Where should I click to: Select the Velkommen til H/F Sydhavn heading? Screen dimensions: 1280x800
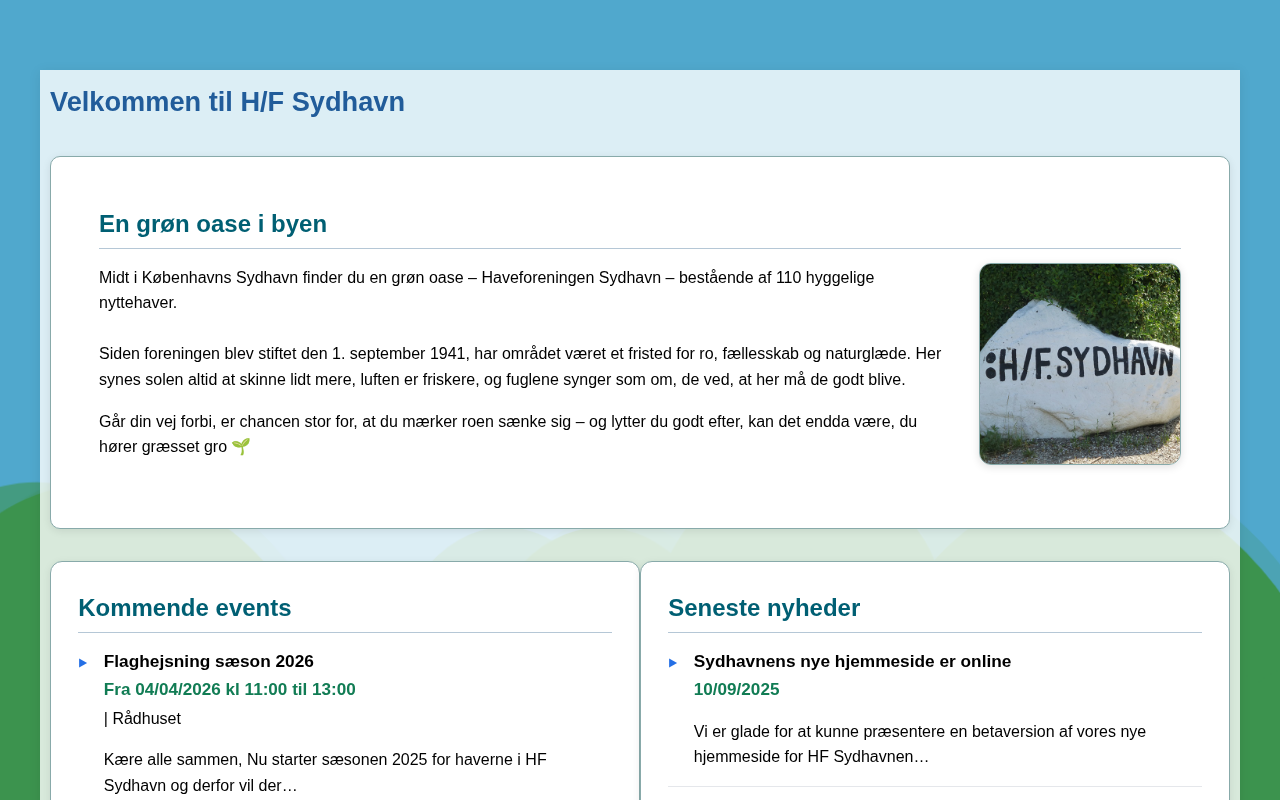click(227, 102)
